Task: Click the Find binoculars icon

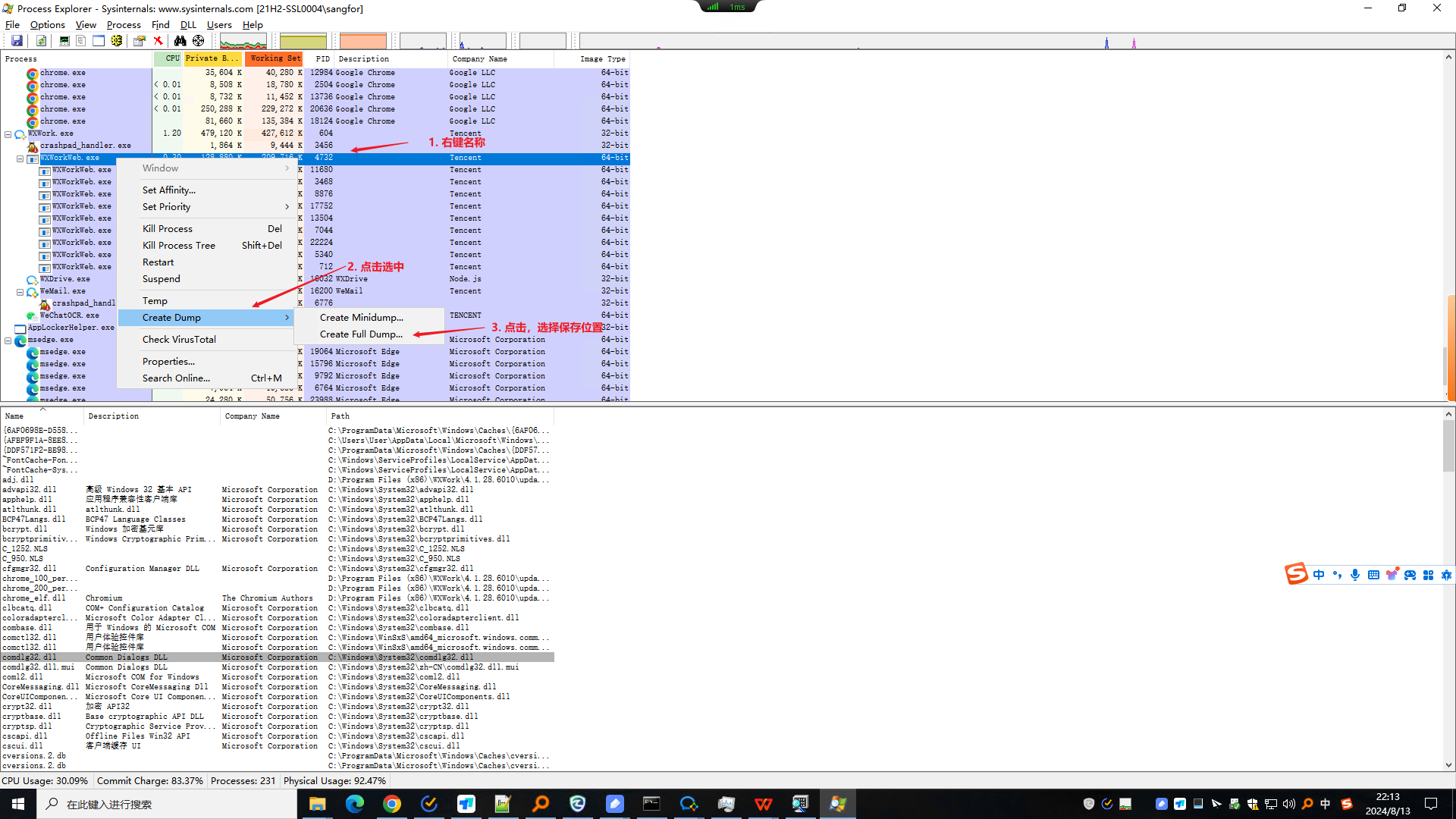Action: click(180, 41)
